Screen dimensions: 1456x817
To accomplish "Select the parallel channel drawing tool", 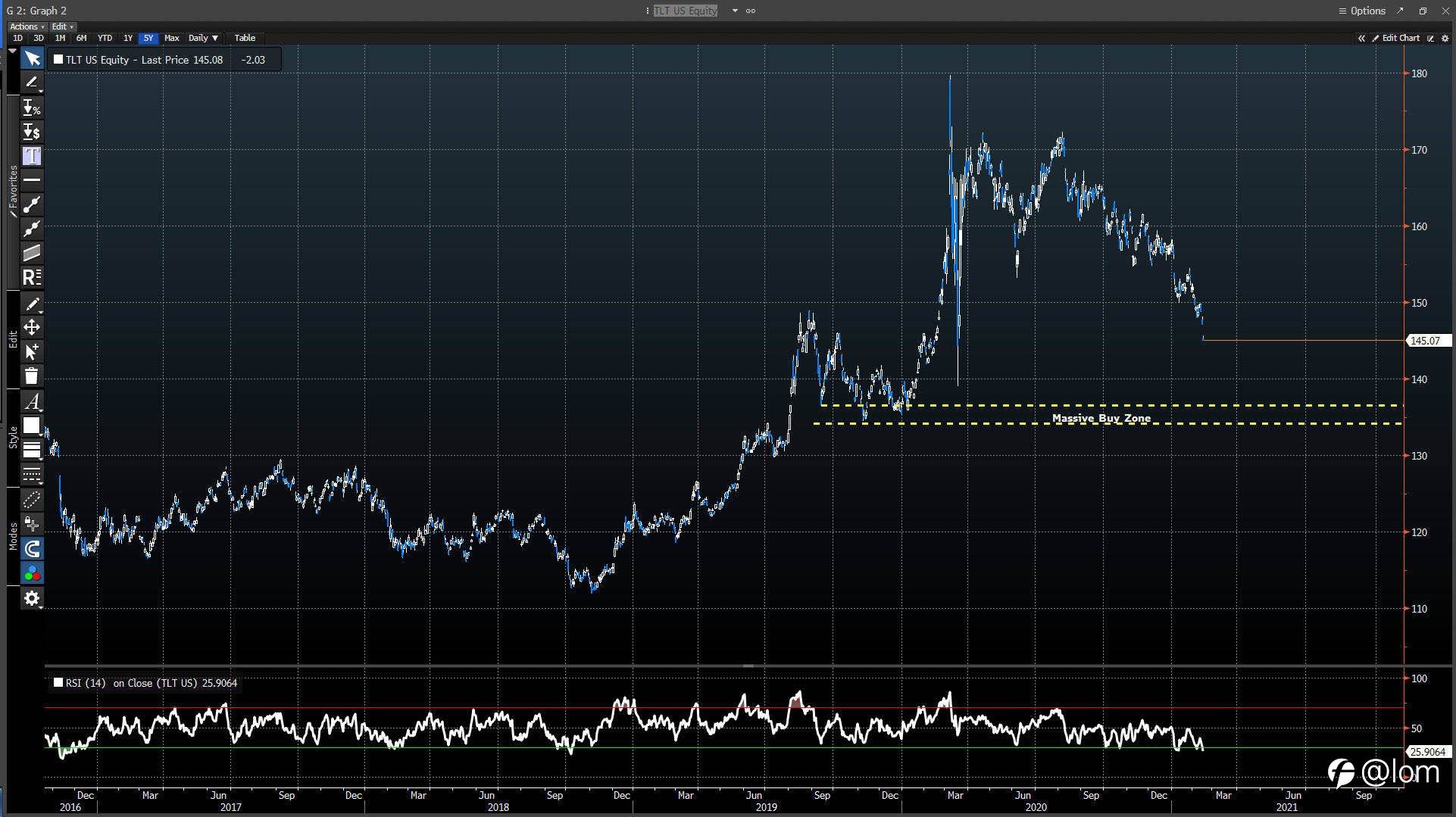I will [x=32, y=253].
